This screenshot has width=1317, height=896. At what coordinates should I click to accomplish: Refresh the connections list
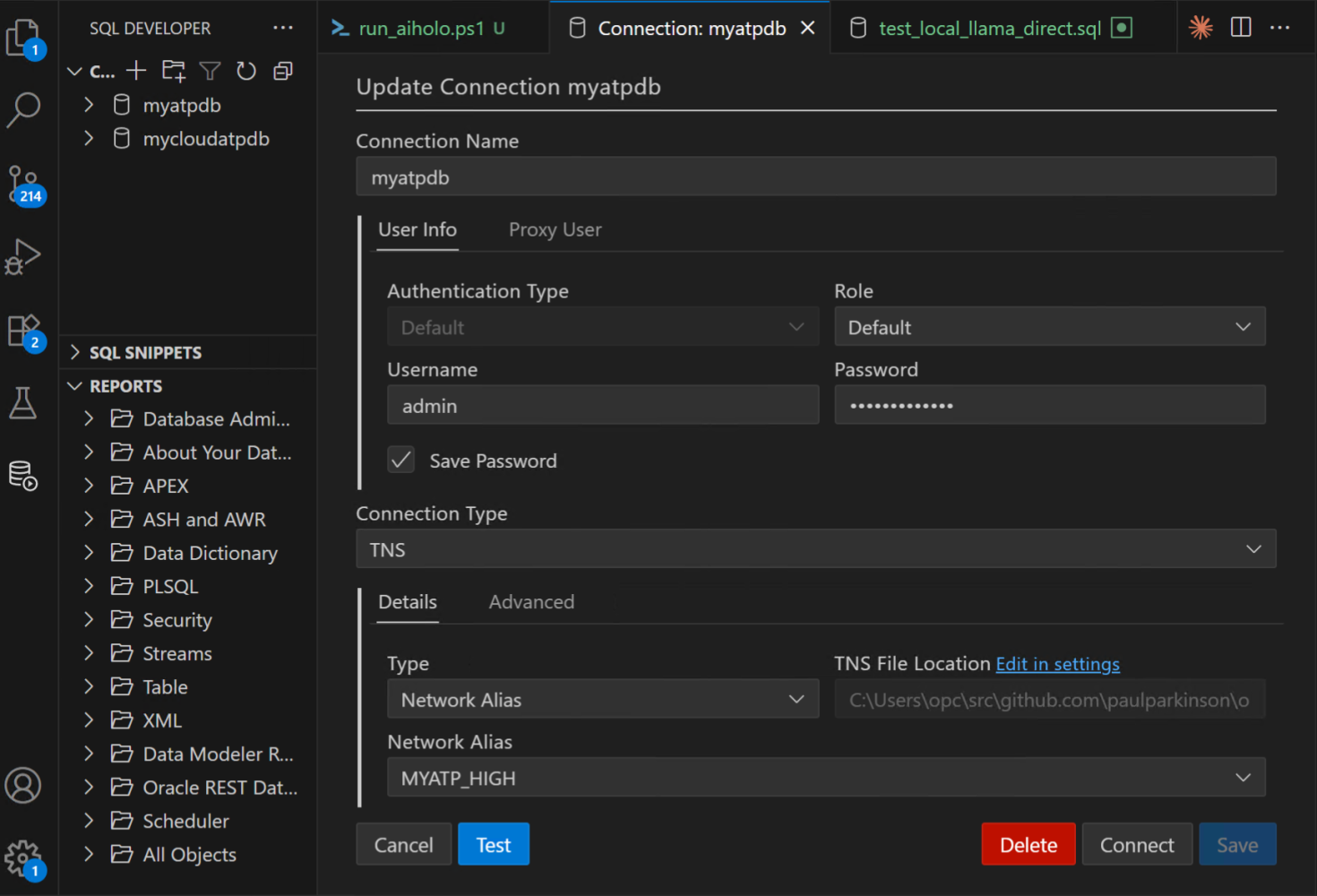point(246,70)
